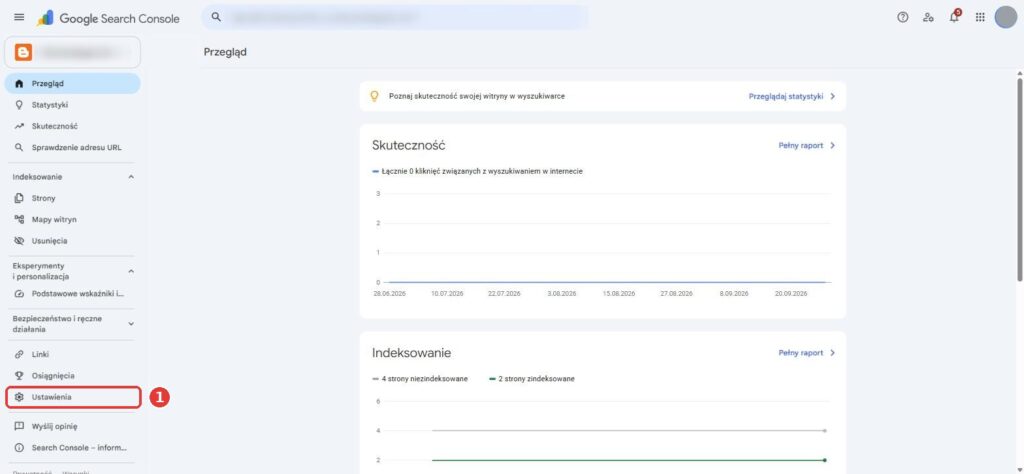Open the user management icon in the header
Screen dimensions: 1024x474
click(928, 18)
